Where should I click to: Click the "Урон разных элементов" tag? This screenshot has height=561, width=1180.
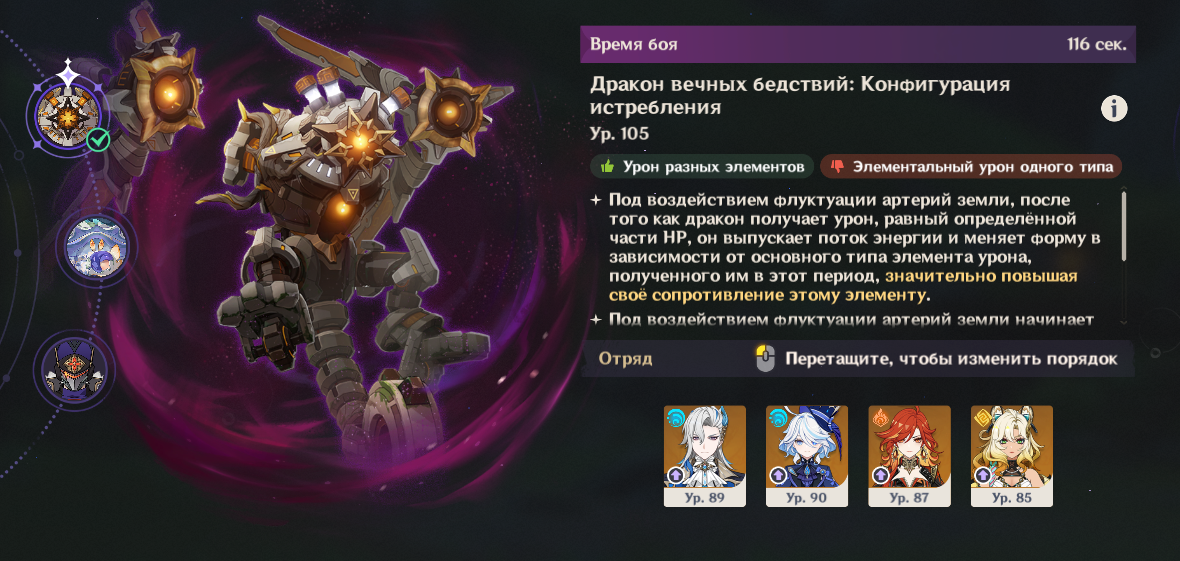[702, 166]
